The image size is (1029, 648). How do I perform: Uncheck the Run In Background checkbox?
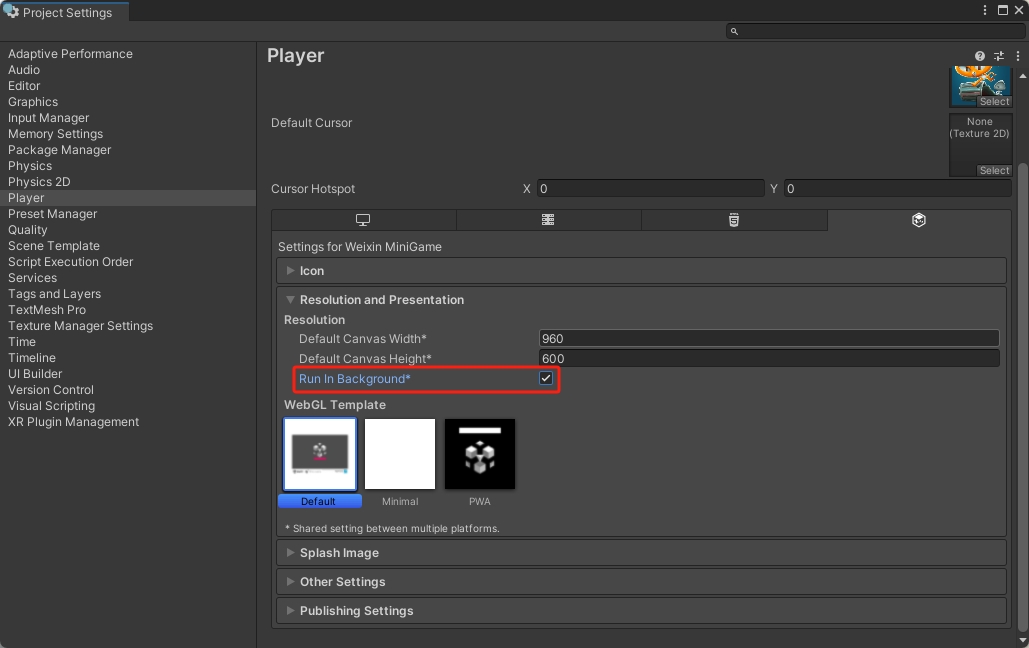(x=546, y=379)
